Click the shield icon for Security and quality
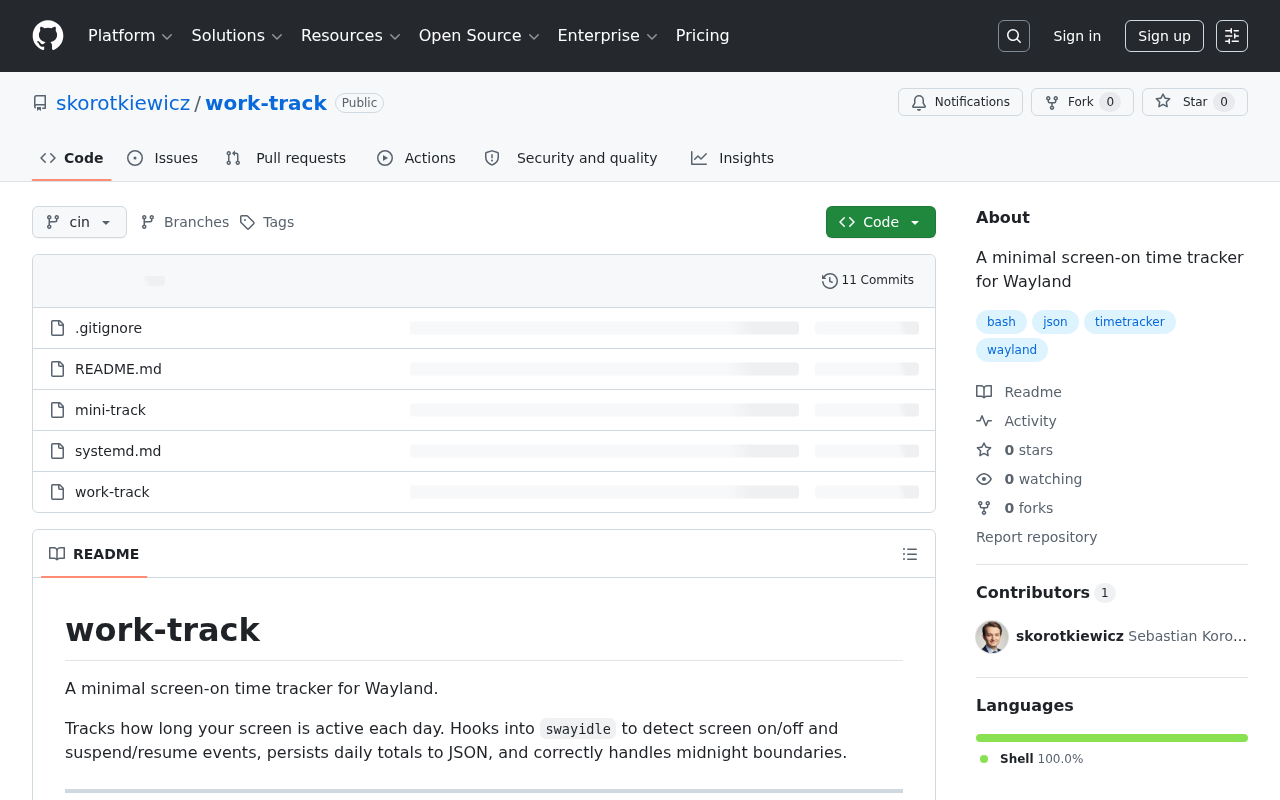1280x800 pixels. point(492,158)
